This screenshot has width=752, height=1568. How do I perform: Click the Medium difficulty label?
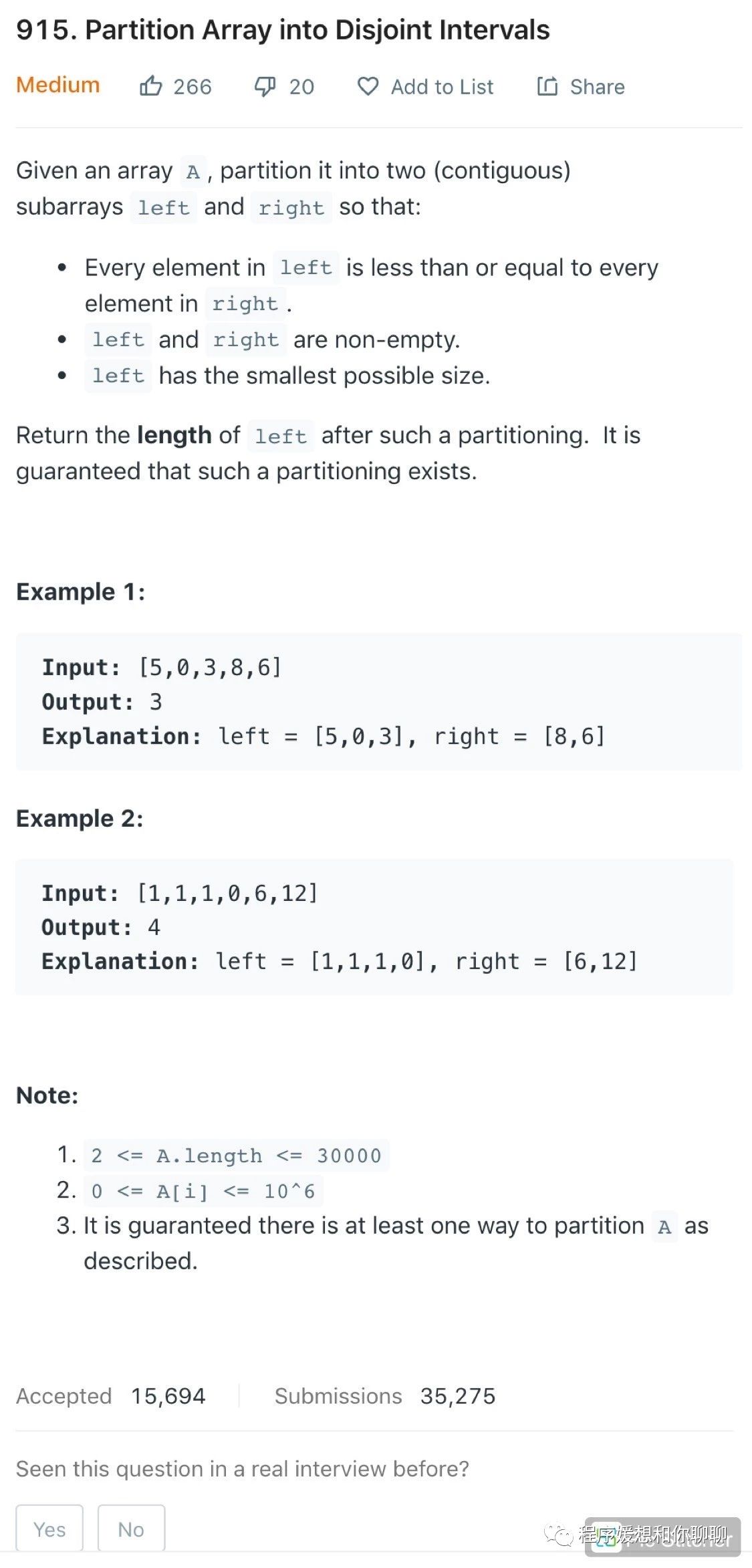(x=58, y=85)
